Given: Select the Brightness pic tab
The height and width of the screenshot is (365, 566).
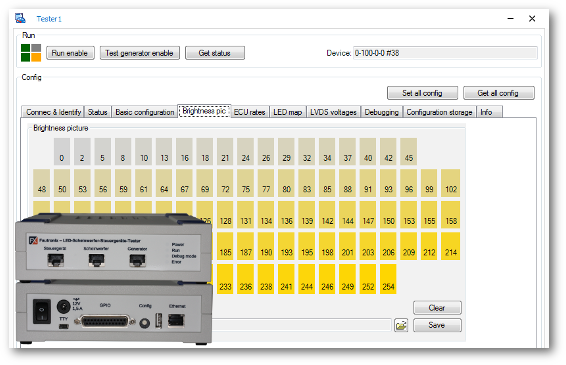Looking at the screenshot, I should pos(204,111).
